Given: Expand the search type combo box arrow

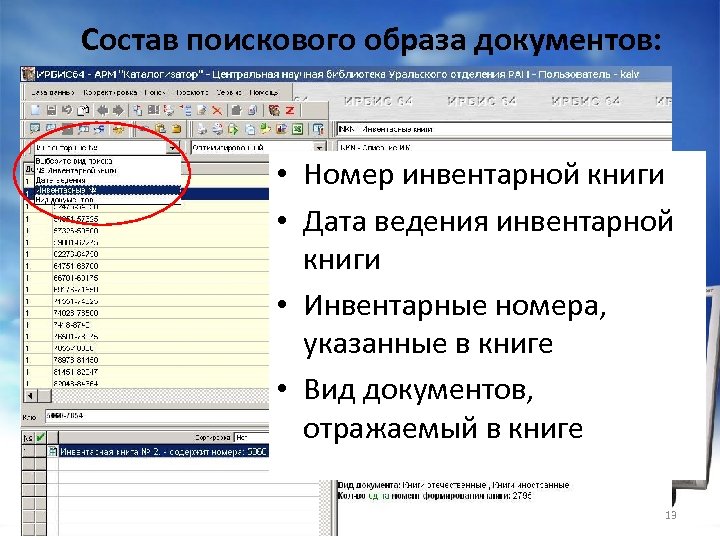Looking at the screenshot, I should pos(173,148).
